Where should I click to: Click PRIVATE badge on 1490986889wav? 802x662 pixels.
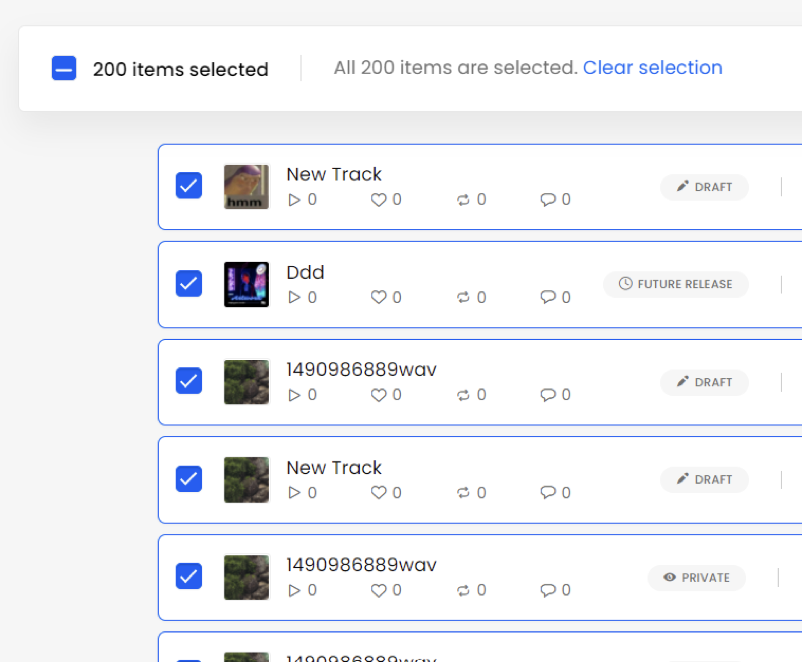click(x=697, y=578)
